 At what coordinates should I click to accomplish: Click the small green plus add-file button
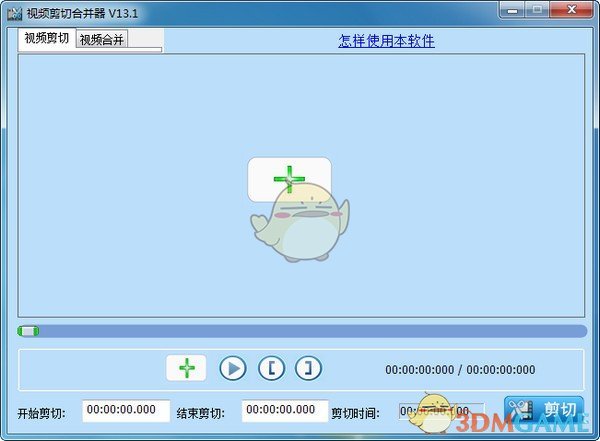186,368
